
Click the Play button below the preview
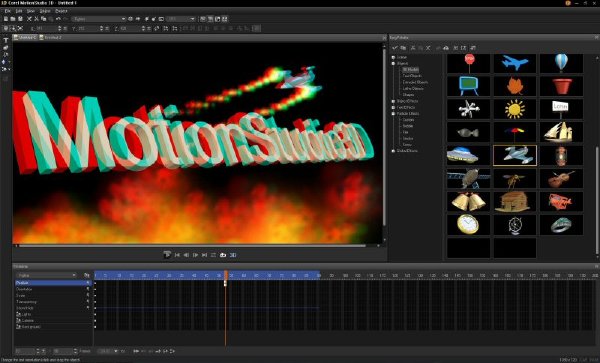167,255
